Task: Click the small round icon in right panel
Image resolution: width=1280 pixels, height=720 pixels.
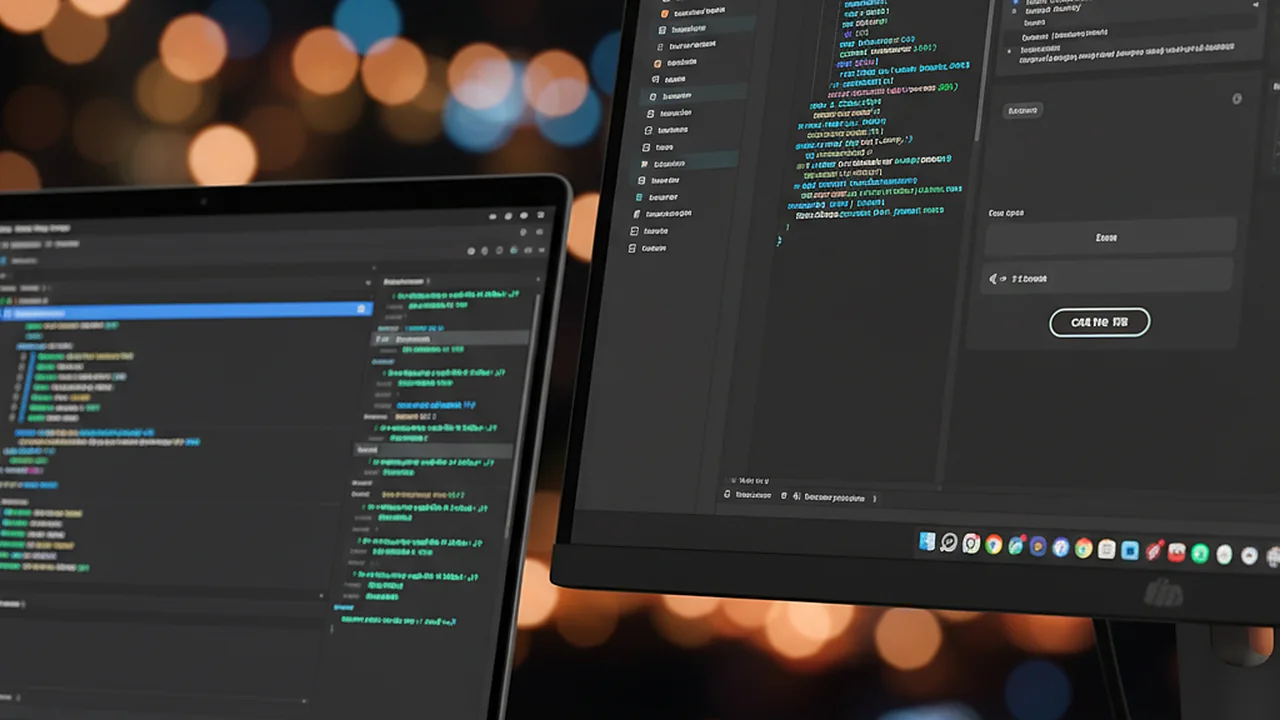Action: [x=1237, y=98]
